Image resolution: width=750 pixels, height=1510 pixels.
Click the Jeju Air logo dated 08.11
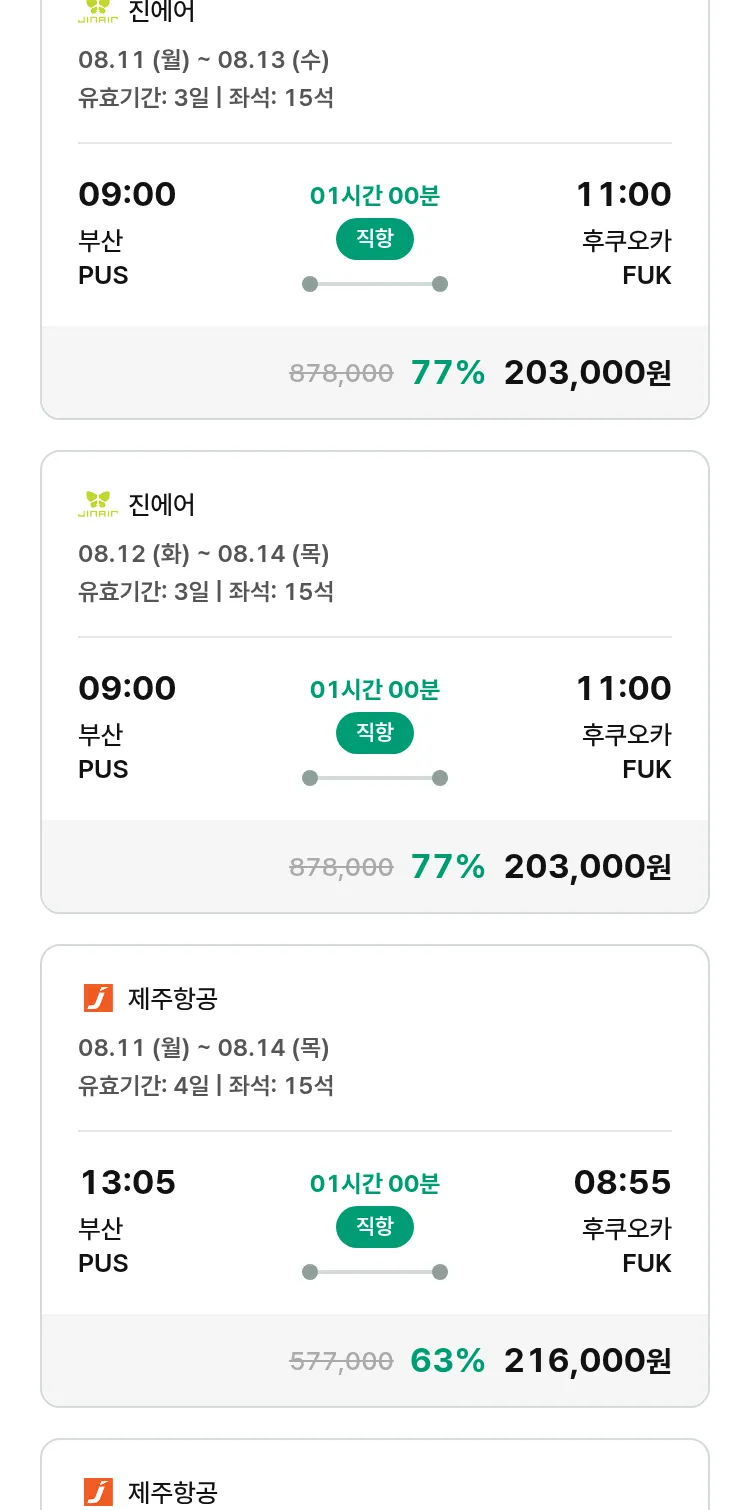tap(98, 998)
